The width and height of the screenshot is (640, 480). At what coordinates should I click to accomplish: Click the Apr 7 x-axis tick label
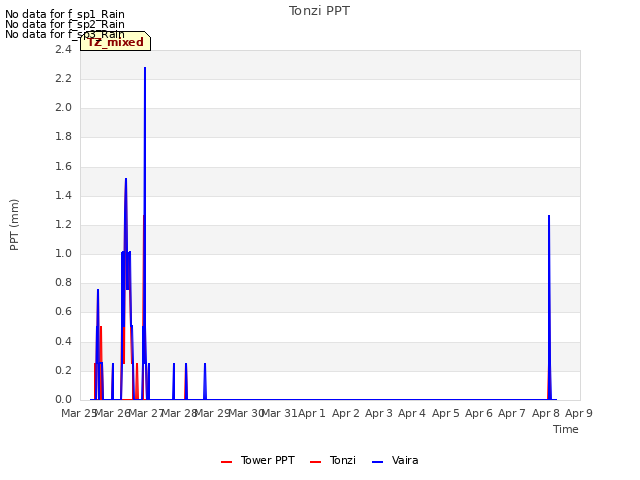pos(512,413)
